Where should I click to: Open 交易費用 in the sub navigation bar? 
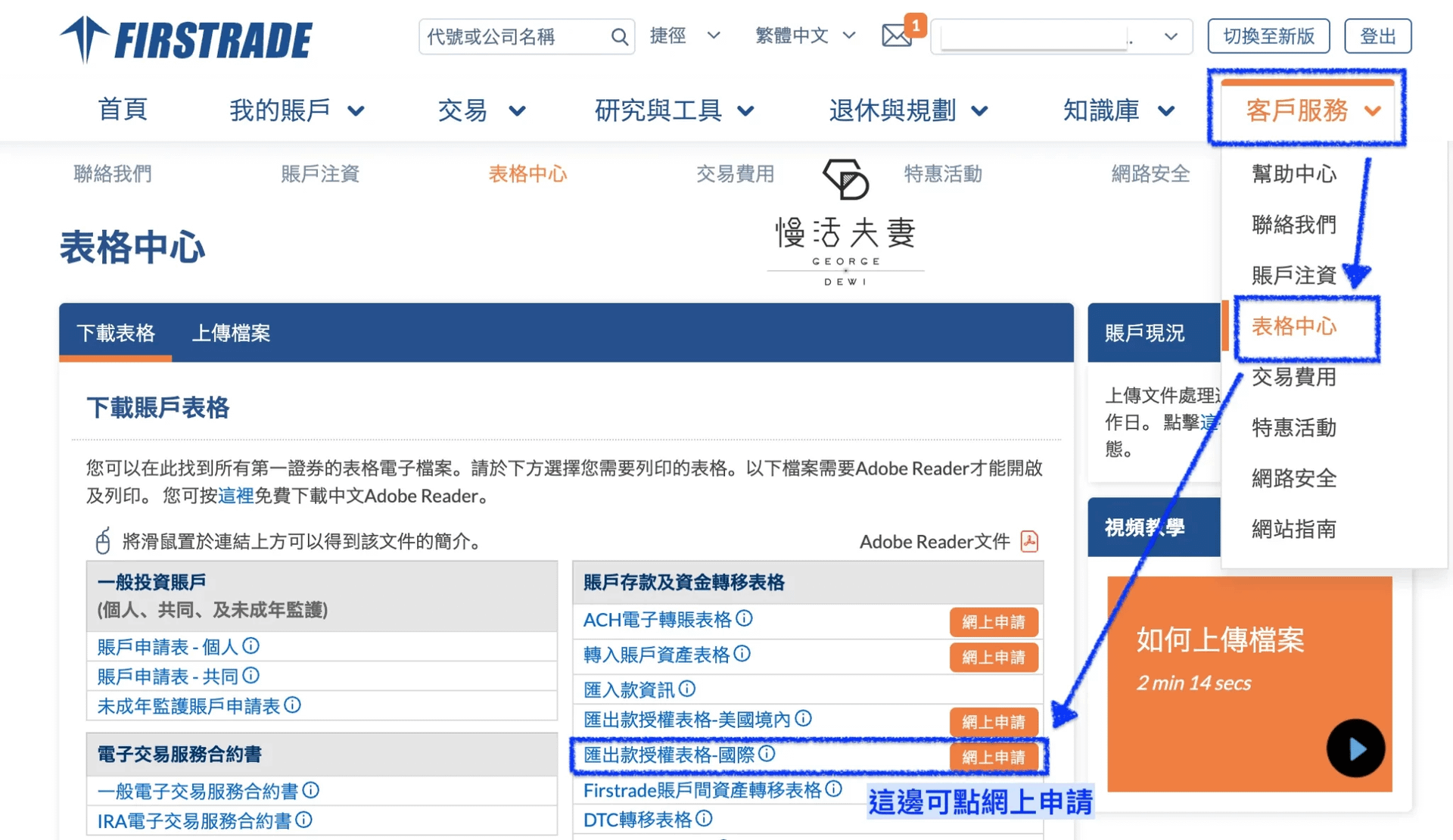(x=735, y=173)
